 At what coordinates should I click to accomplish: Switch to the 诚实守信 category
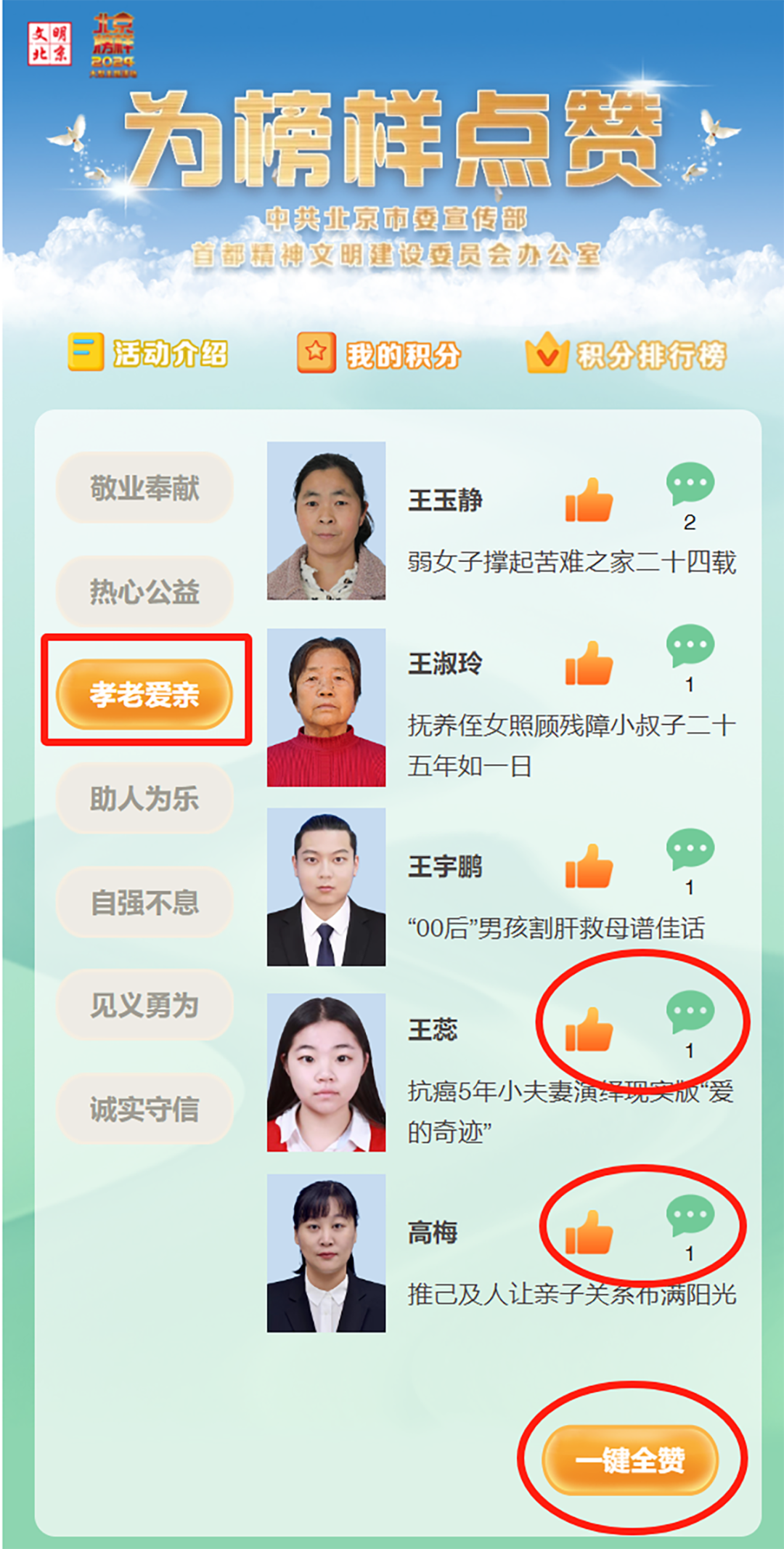pyautogui.click(x=144, y=1110)
